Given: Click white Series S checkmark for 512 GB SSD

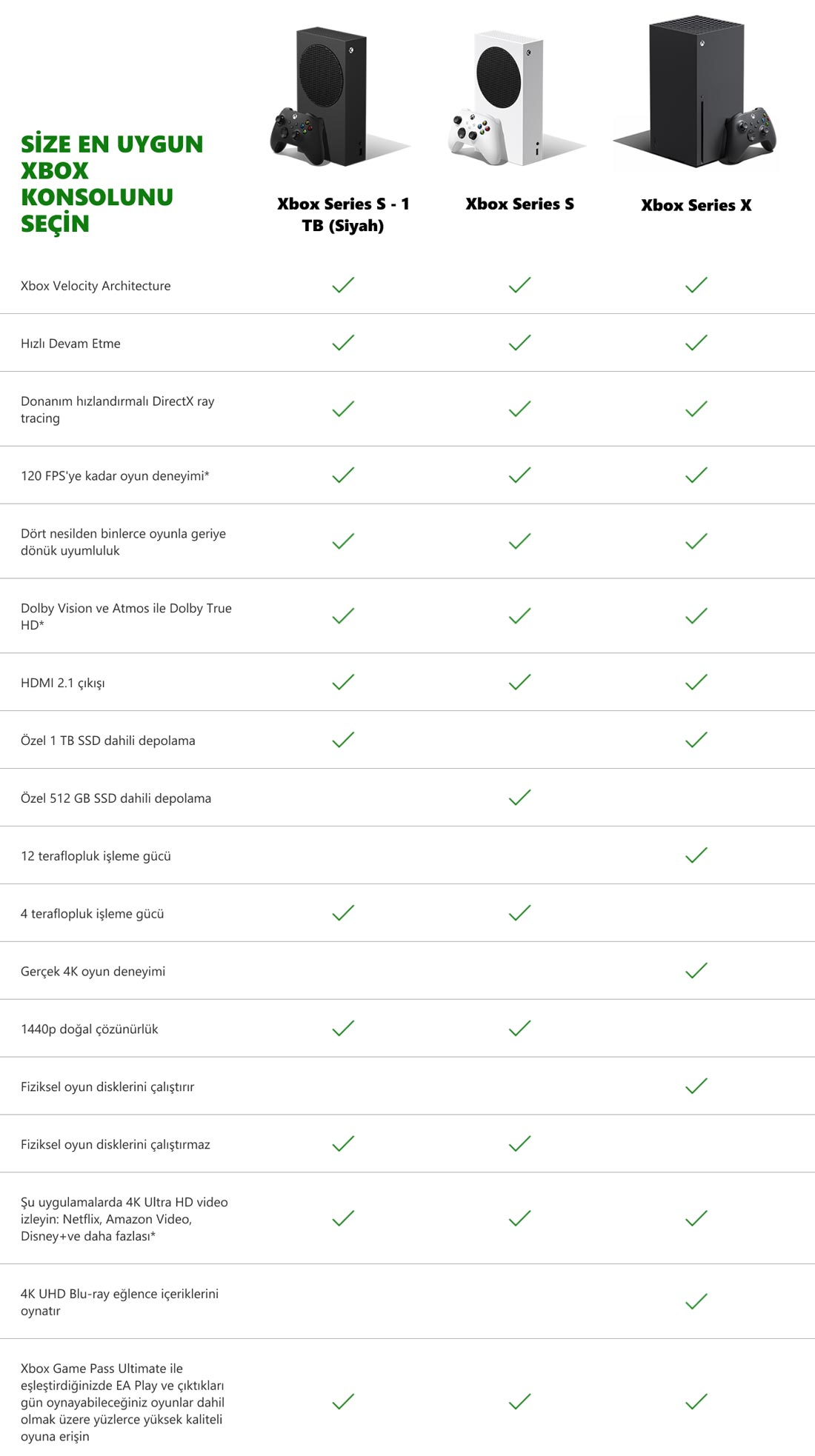Looking at the screenshot, I should 520,798.
